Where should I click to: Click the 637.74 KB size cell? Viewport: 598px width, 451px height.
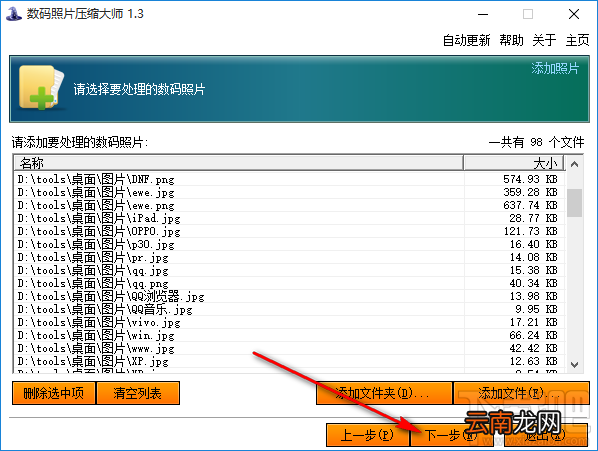coord(530,205)
